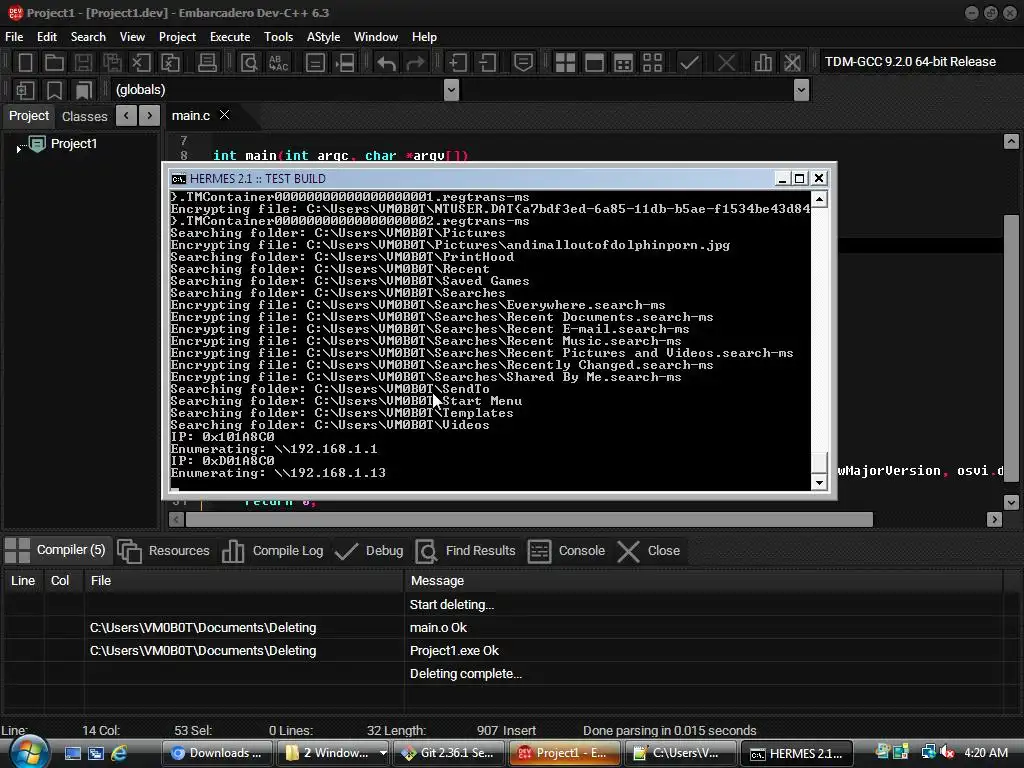Click HERMES console scrollbar up arrow
This screenshot has width=1024, height=768.
click(819, 199)
